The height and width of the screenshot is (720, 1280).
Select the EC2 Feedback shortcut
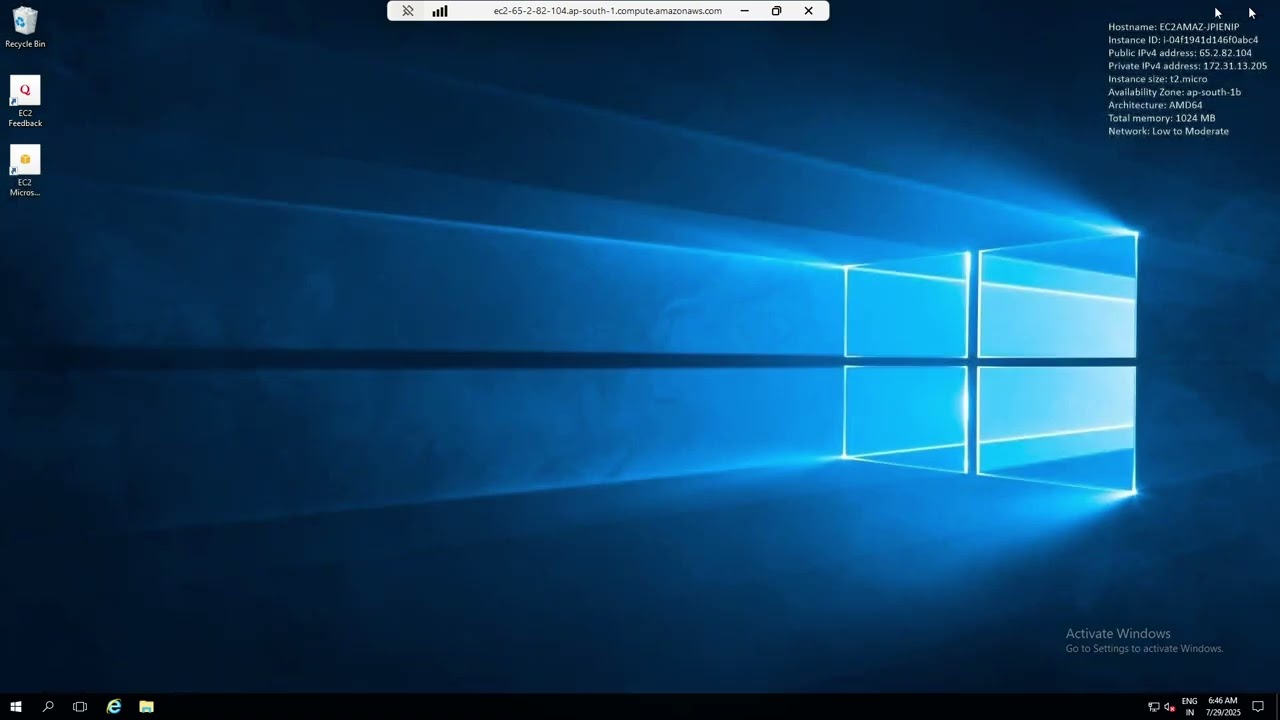(25, 102)
